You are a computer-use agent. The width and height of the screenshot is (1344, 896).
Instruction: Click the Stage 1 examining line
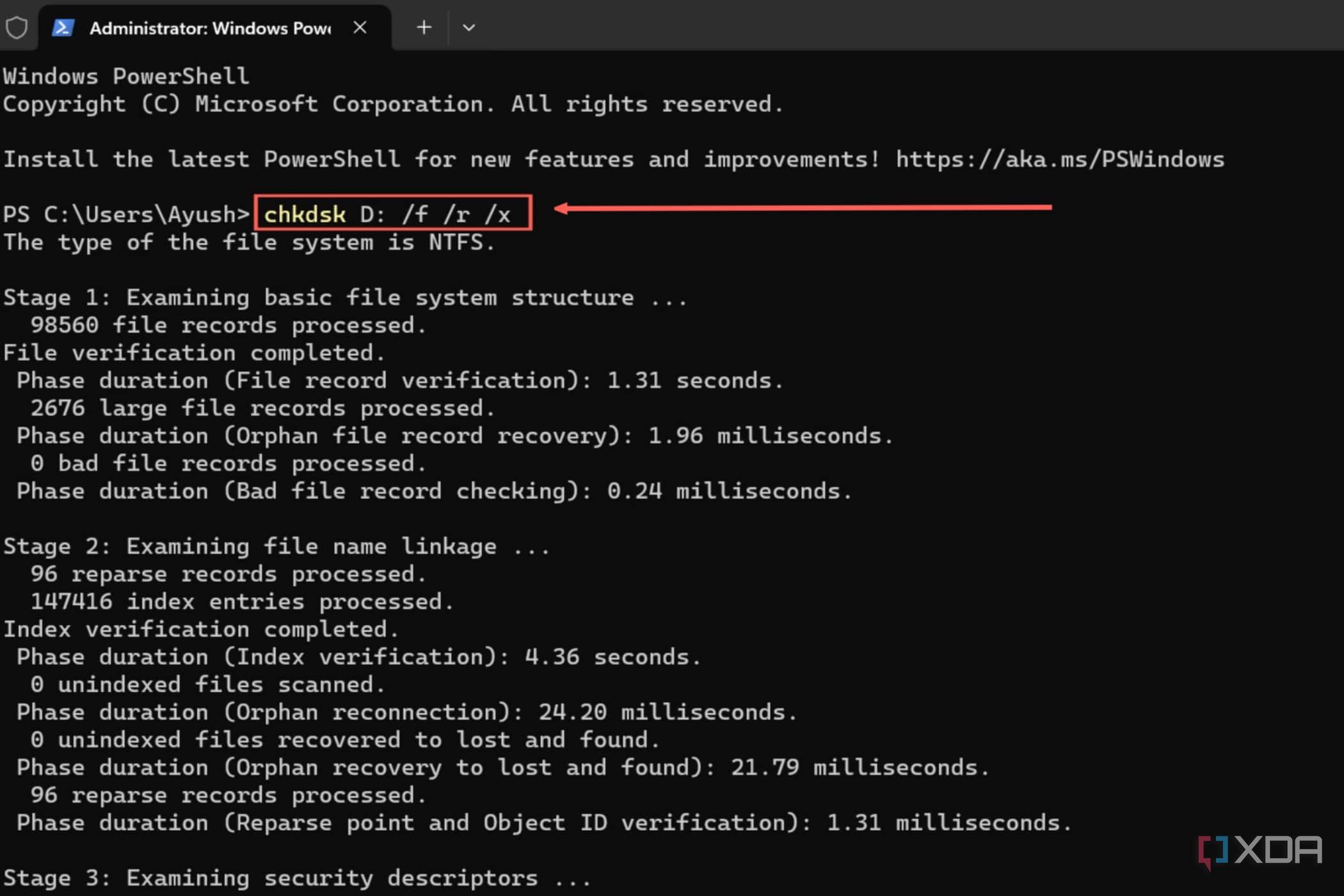[x=345, y=298]
